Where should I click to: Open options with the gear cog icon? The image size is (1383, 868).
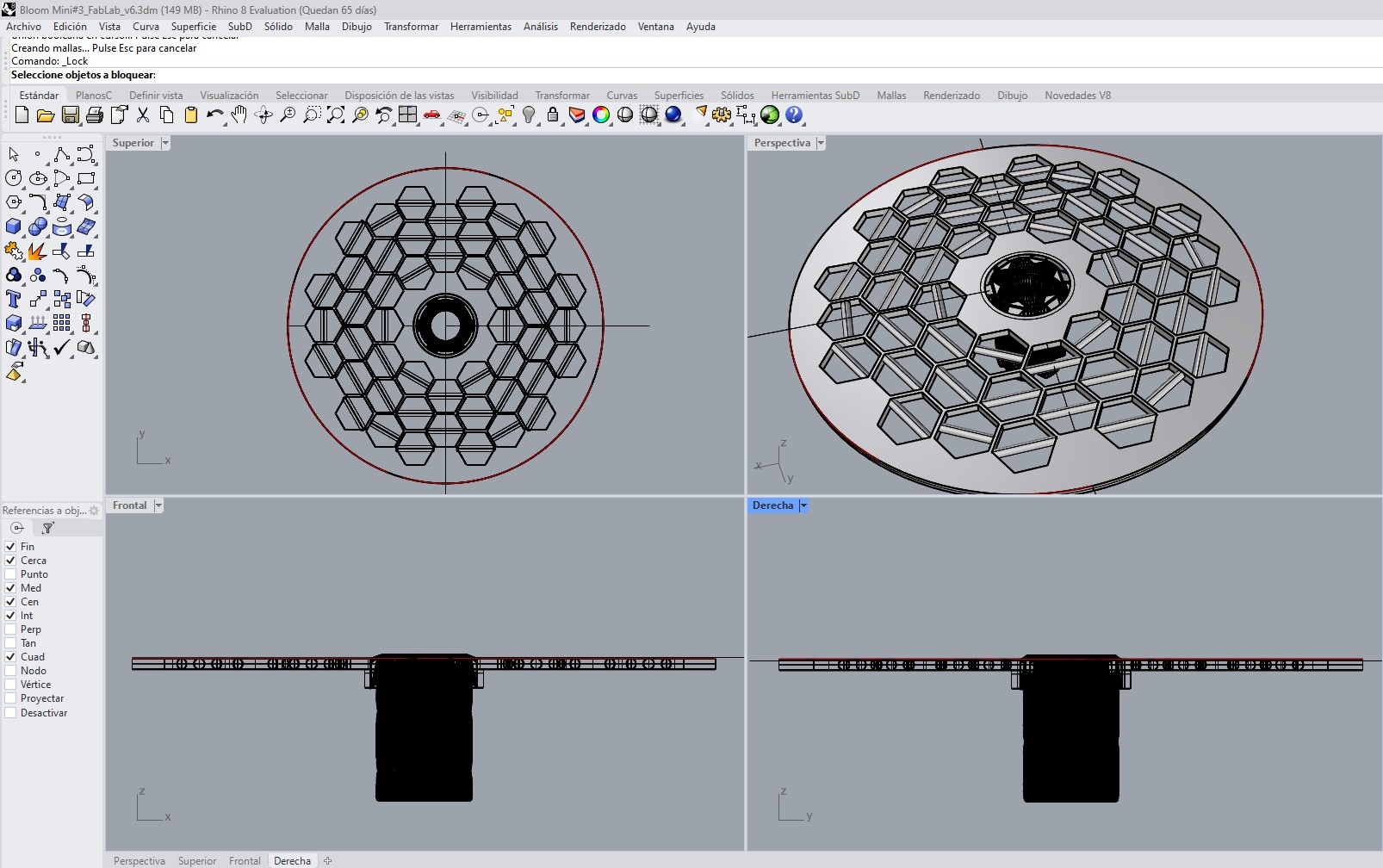(722, 115)
